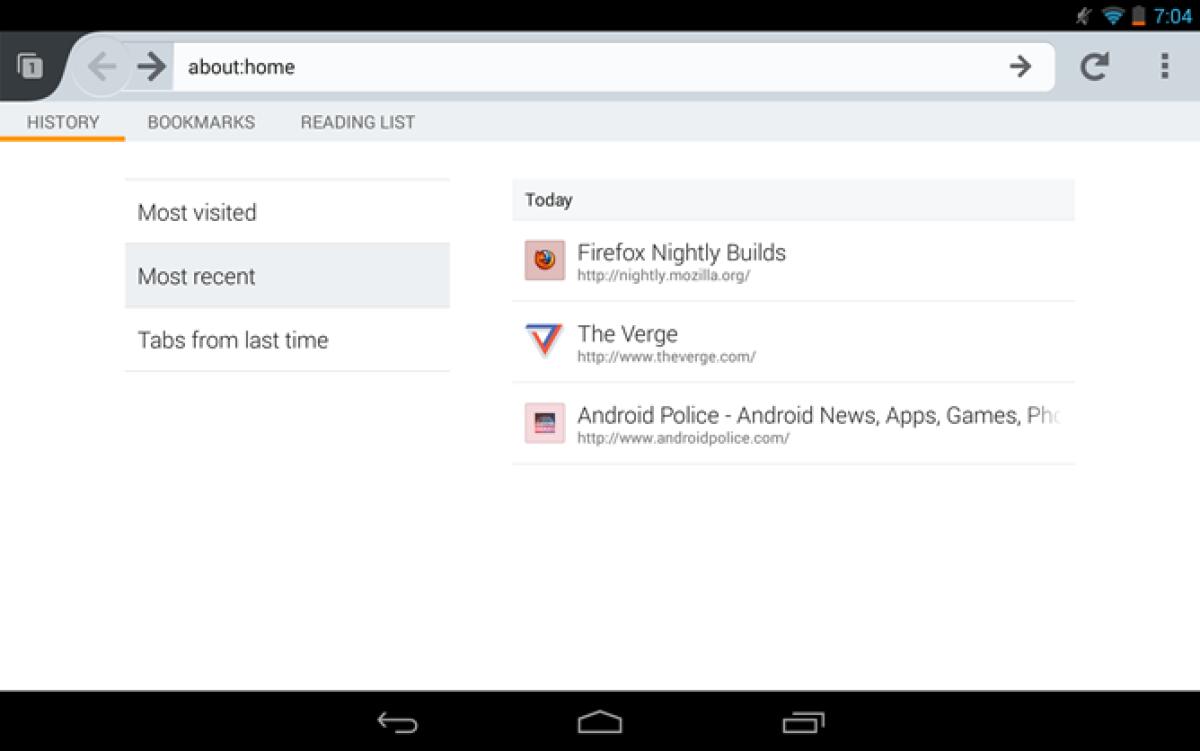
Task: Click the Go arrow in the address bar
Action: click(1020, 66)
